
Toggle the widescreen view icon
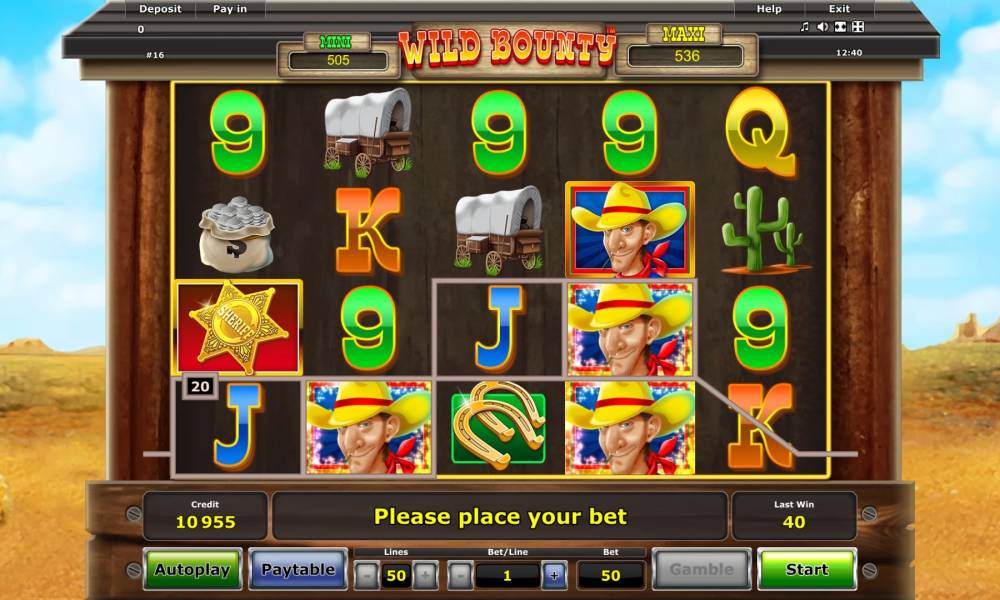click(841, 26)
